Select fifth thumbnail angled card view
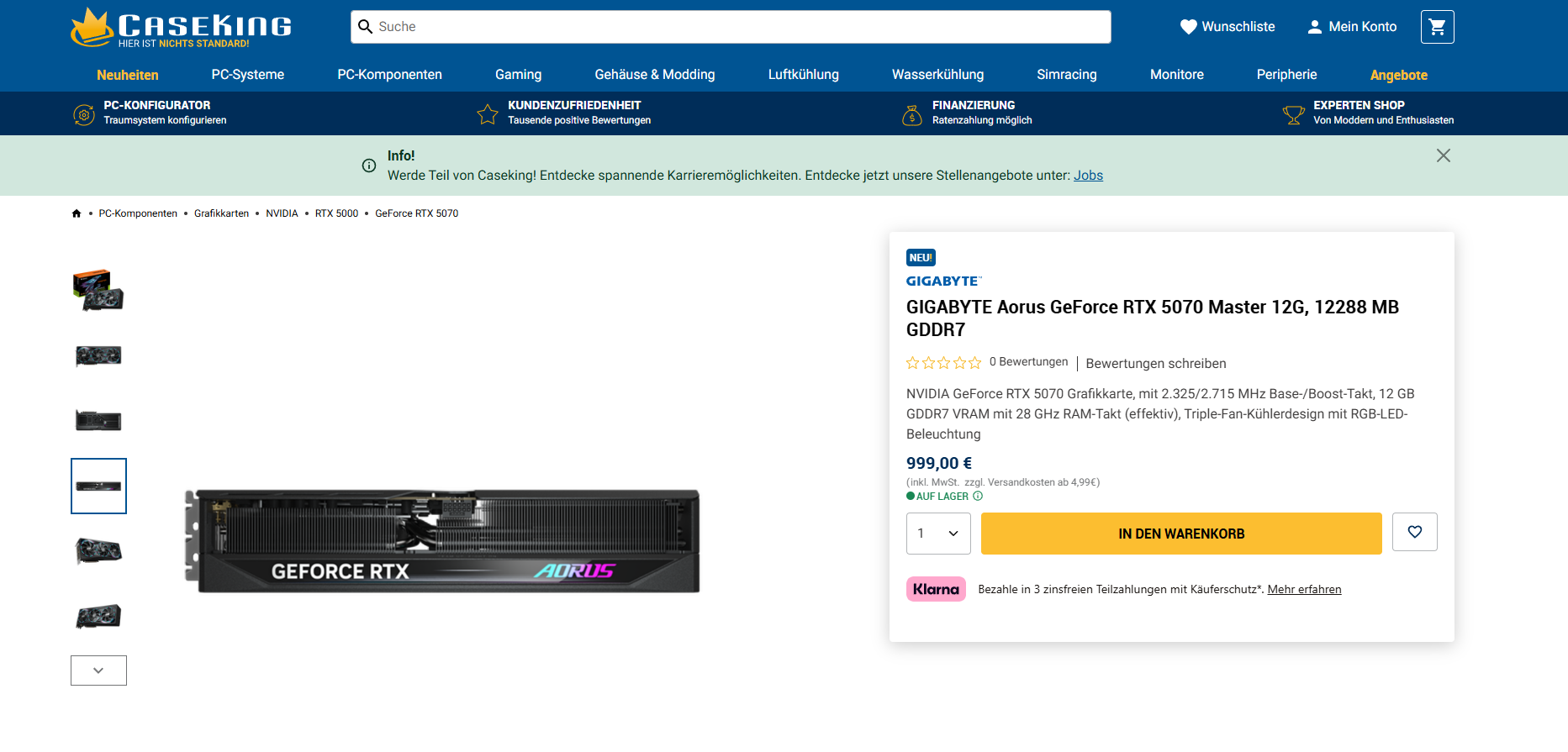Image resolution: width=1568 pixels, height=752 pixels. coord(98,551)
